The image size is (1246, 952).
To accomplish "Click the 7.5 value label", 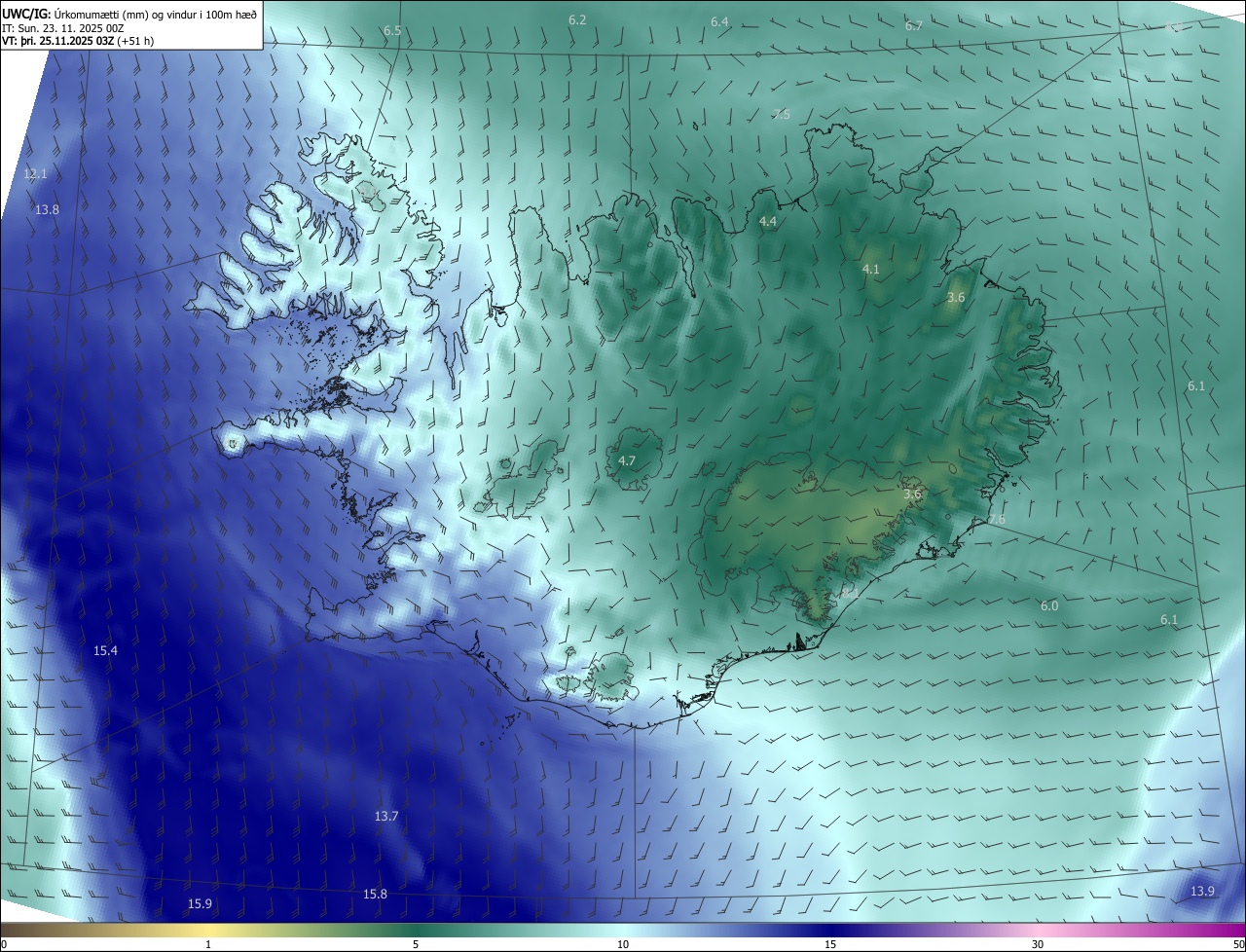I will tap(782, 114).
